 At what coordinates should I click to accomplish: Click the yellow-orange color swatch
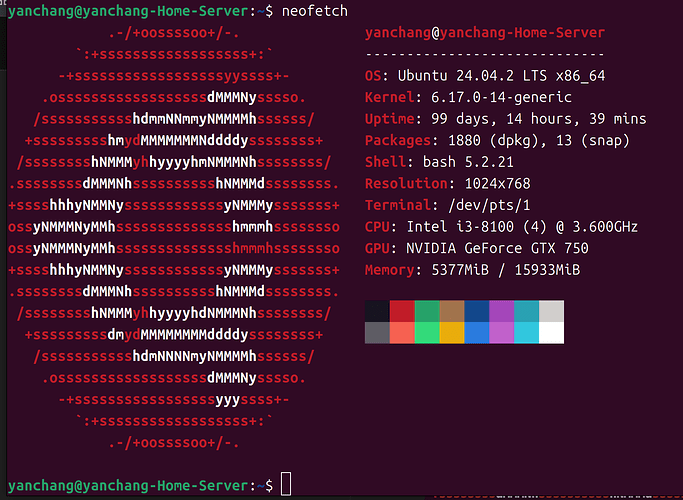[x=452, y=333]
